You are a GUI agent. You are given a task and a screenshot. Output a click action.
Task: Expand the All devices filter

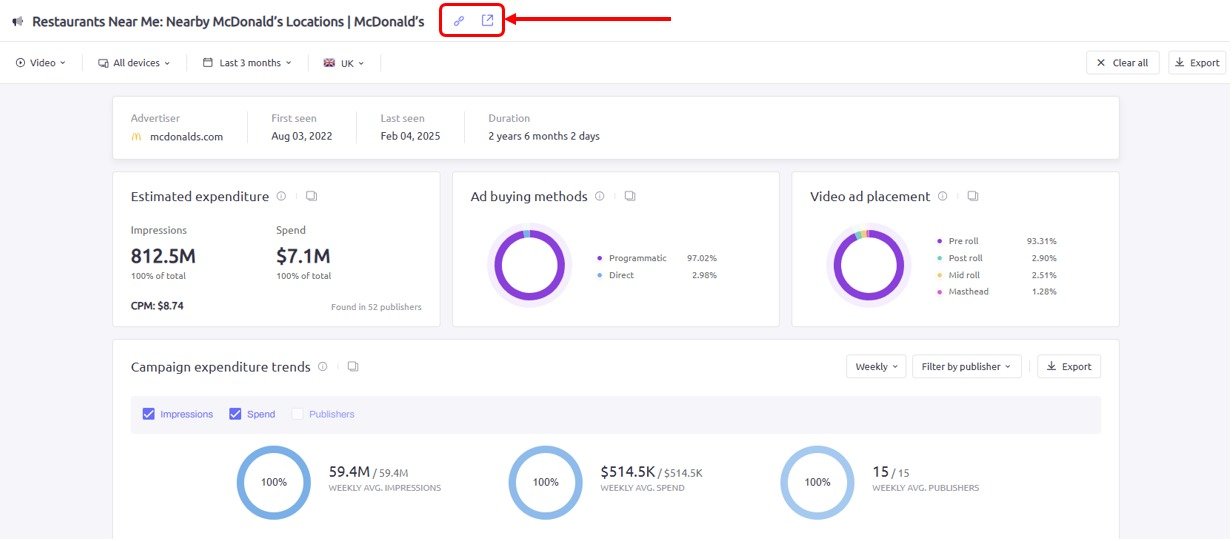coord(134,63)
